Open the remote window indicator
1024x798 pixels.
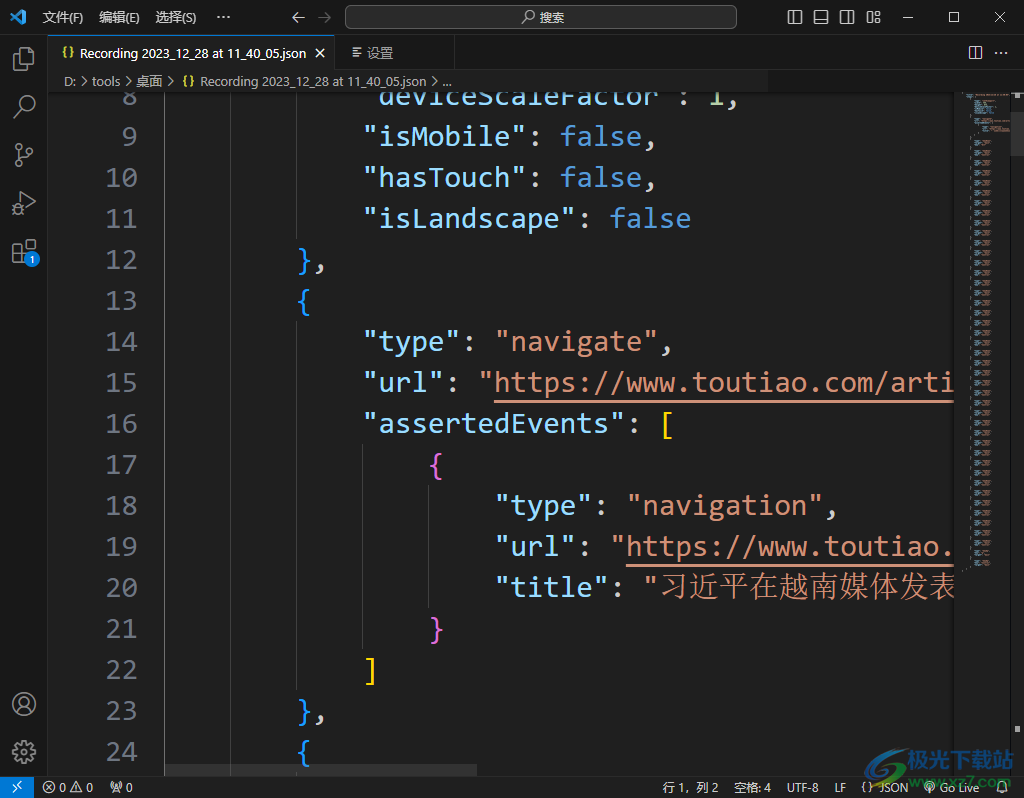[x=17, y=787]
